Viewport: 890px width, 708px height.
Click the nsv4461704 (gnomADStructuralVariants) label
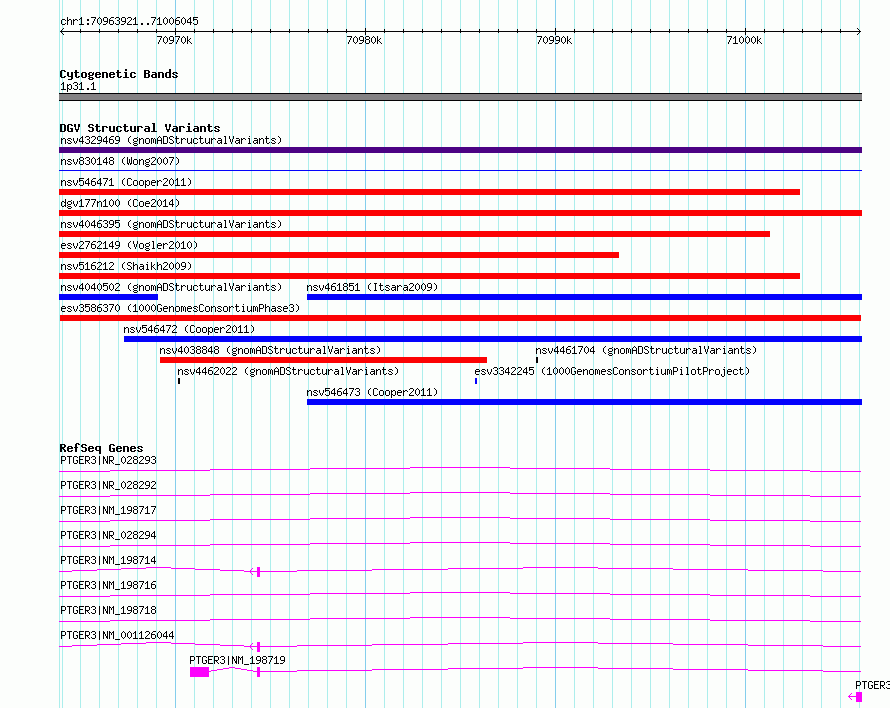click(646, 350)
